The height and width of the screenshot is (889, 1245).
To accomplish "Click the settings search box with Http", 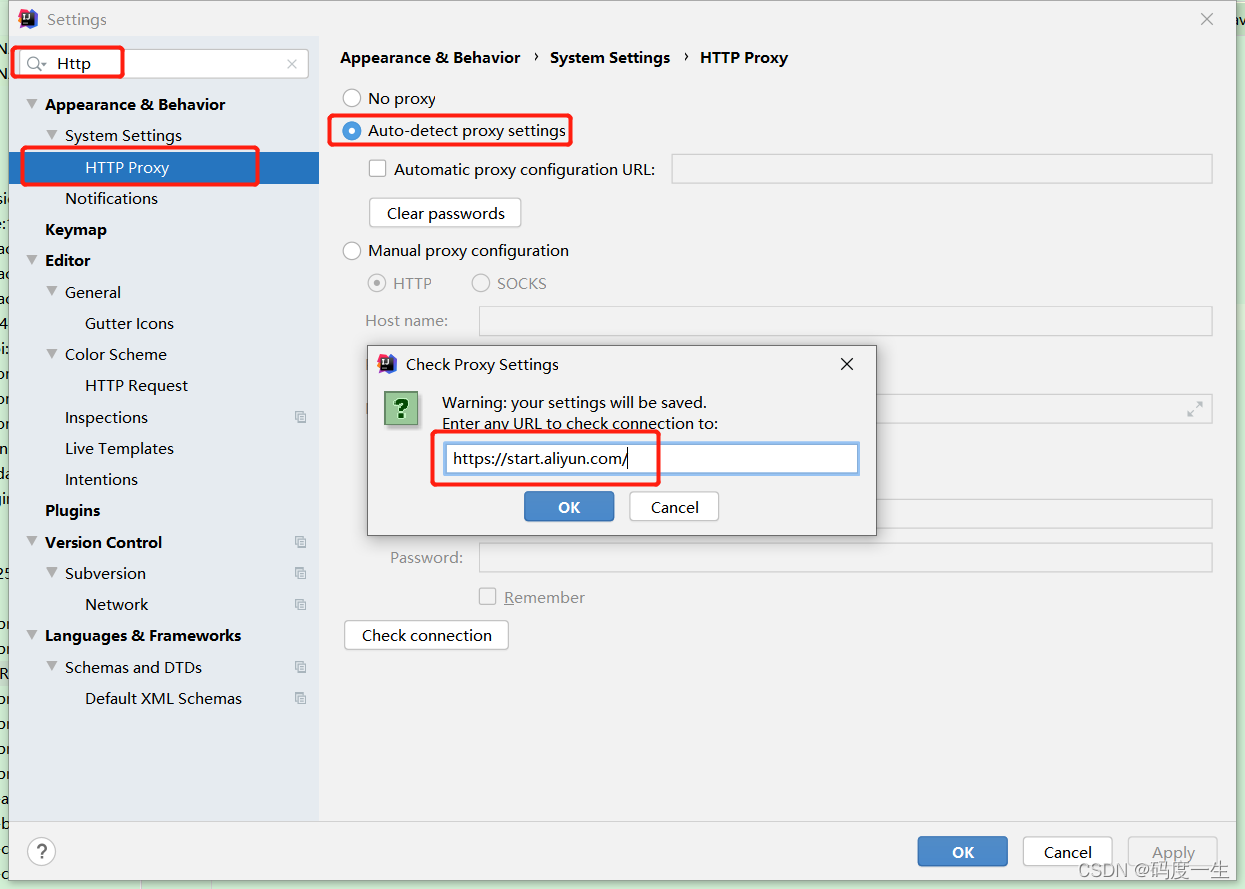I will click(x=164, y=64).
